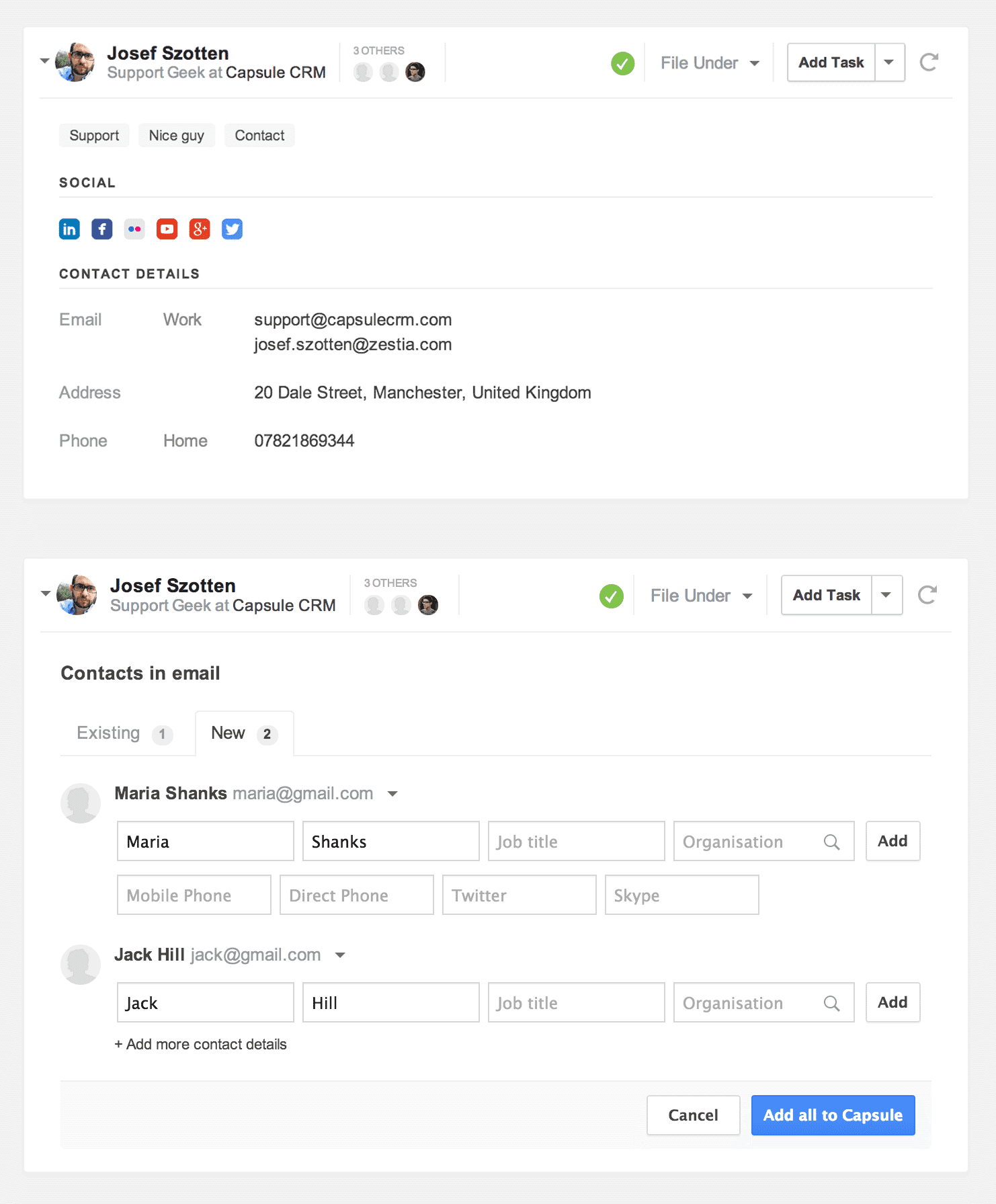The image size is (996, 1204).
Task: Click green checkmark status in top panel
Action: (623, 63)
